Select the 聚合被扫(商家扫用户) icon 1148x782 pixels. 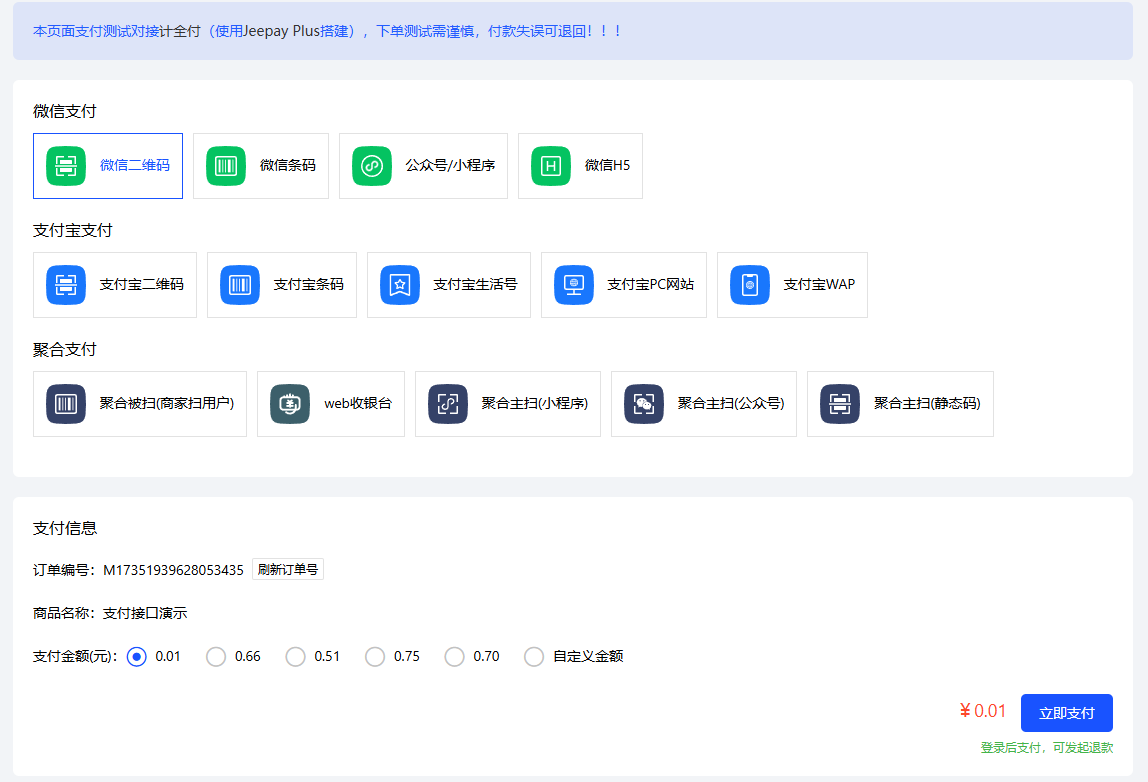point(66,404)
